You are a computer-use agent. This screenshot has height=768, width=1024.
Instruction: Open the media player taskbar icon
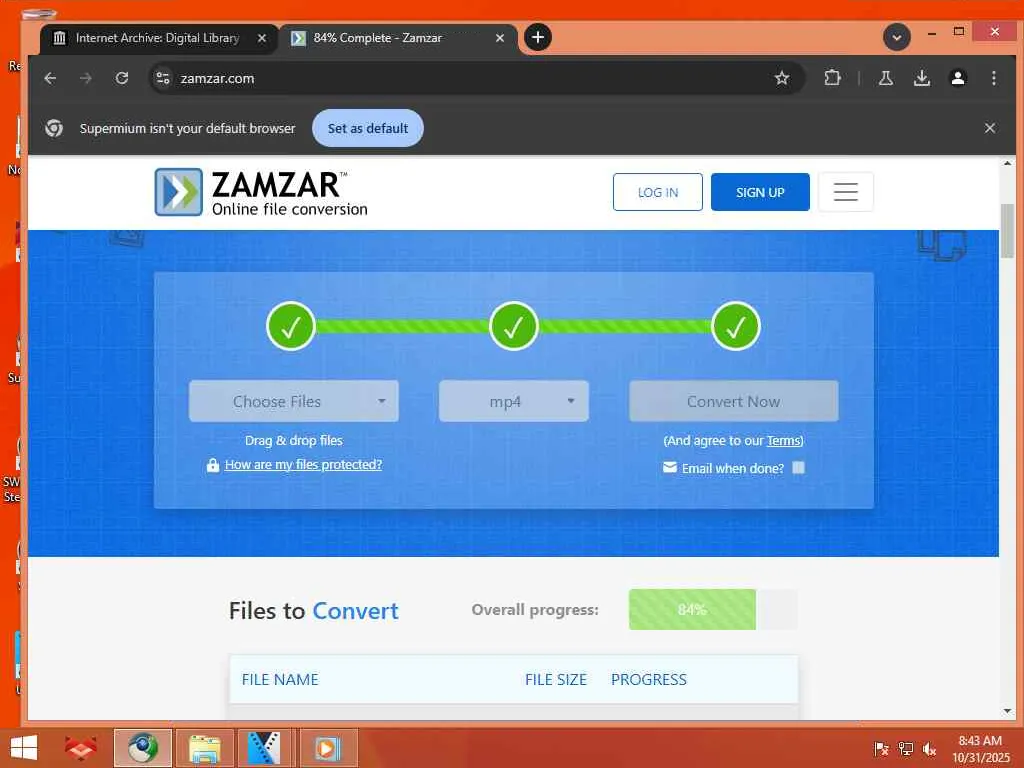[328, 748]
